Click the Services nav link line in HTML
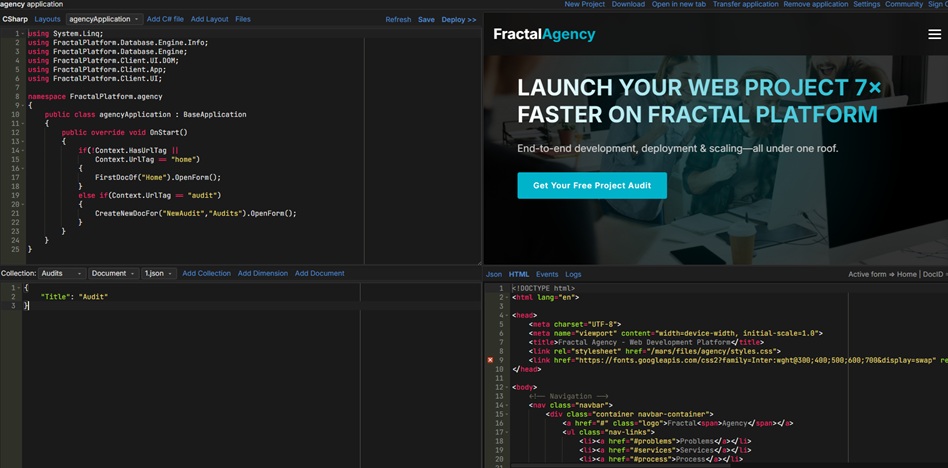948x468 pixels. pyautogui.click(x=665, y=450)
